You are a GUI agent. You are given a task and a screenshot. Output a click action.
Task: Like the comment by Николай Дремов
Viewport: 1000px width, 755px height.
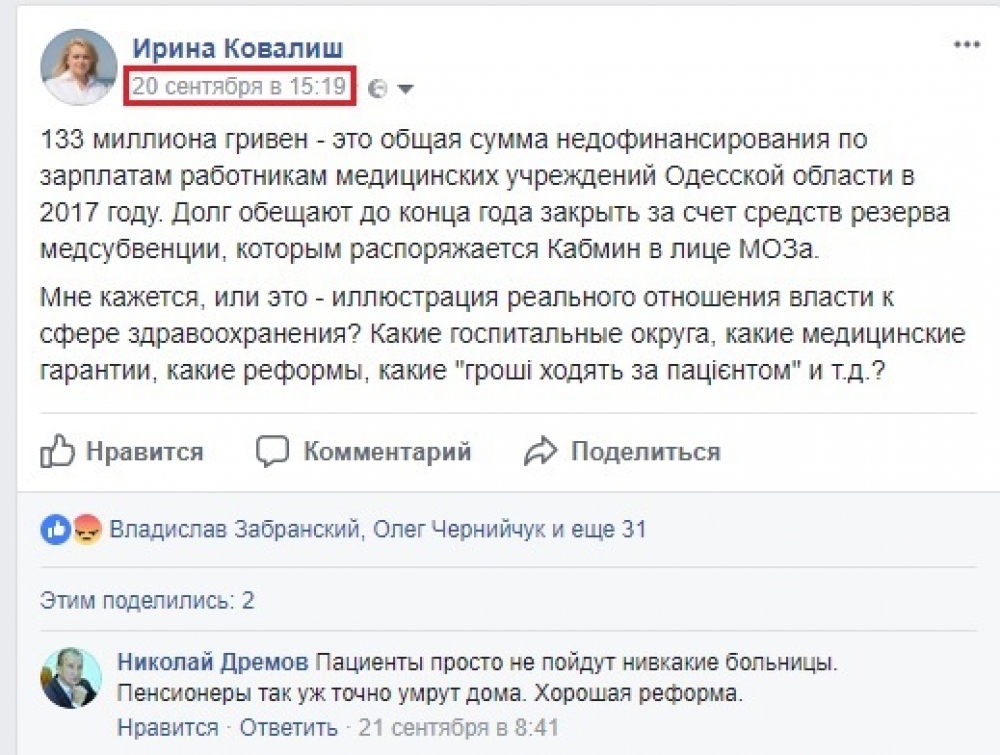pyautogui.click(x=167, y=727)
